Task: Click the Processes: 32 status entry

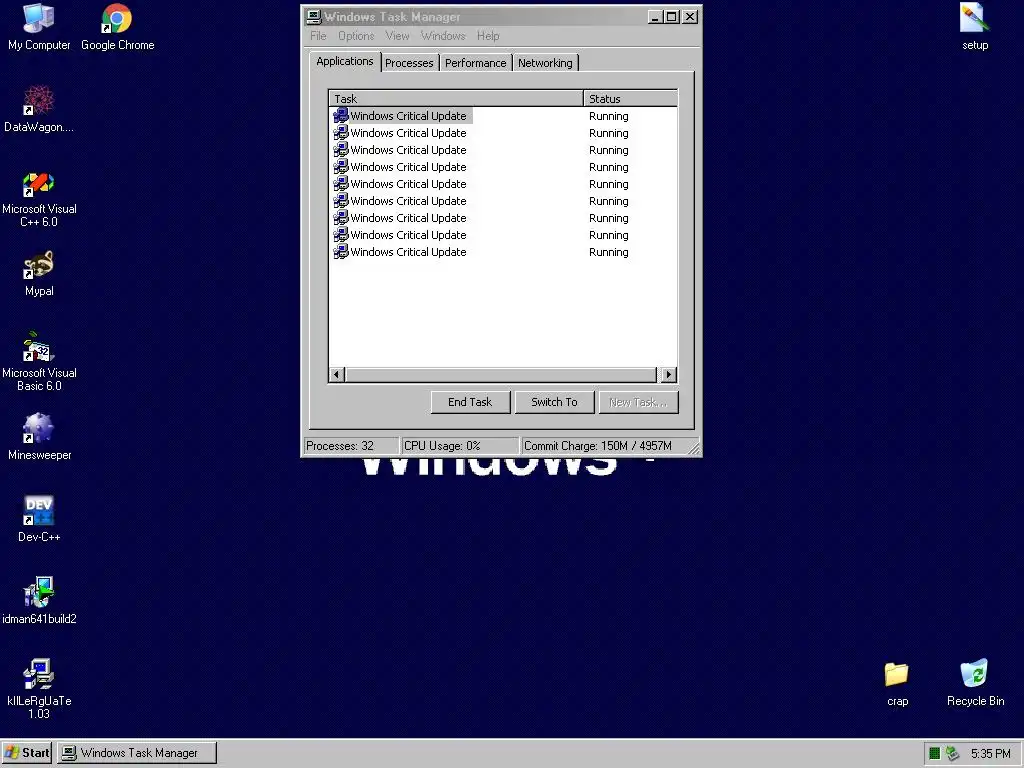Action: click(x=351, y=446)
